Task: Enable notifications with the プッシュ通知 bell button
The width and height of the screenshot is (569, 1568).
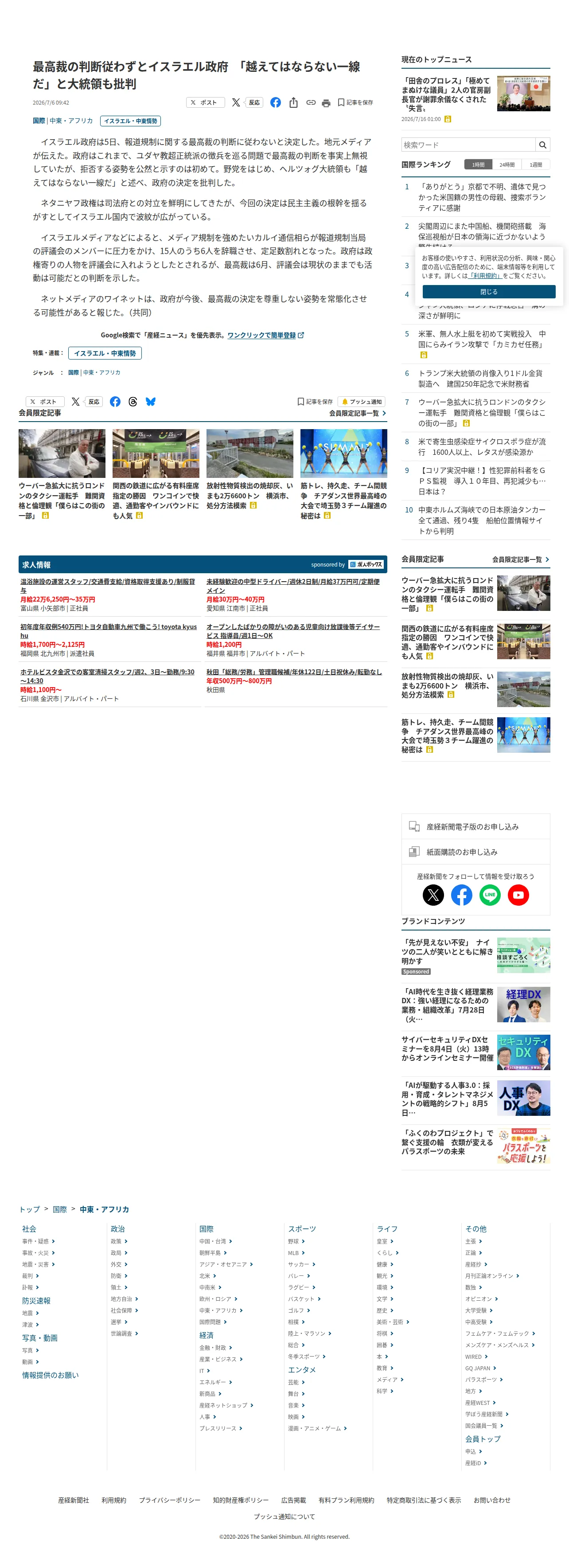Action: (x=362, y=402)
